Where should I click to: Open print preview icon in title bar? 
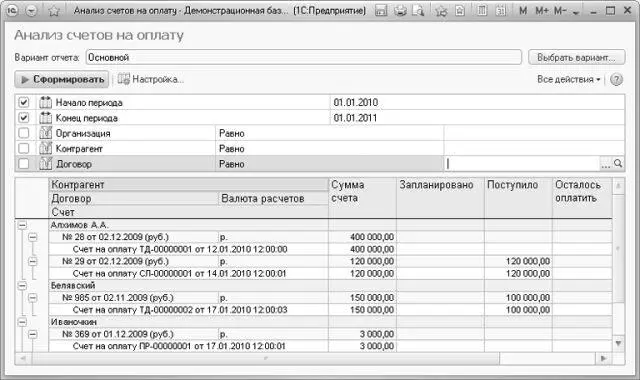[x=418, y=11]
